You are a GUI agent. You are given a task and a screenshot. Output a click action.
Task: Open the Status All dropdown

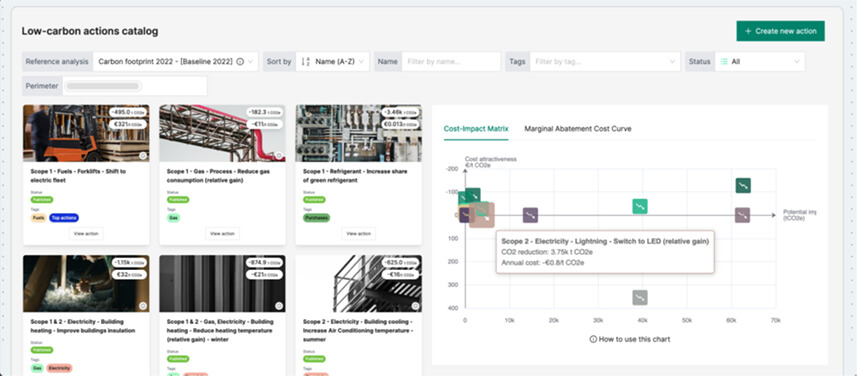coord(760,62)
